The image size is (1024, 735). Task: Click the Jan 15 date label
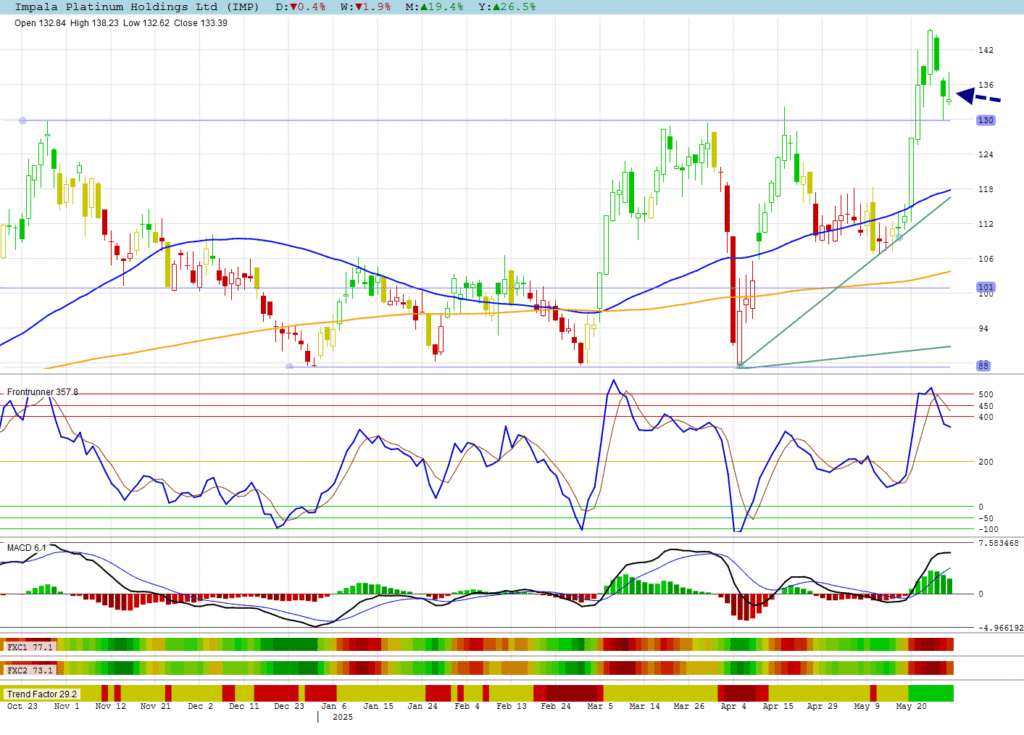pos(378,706)
